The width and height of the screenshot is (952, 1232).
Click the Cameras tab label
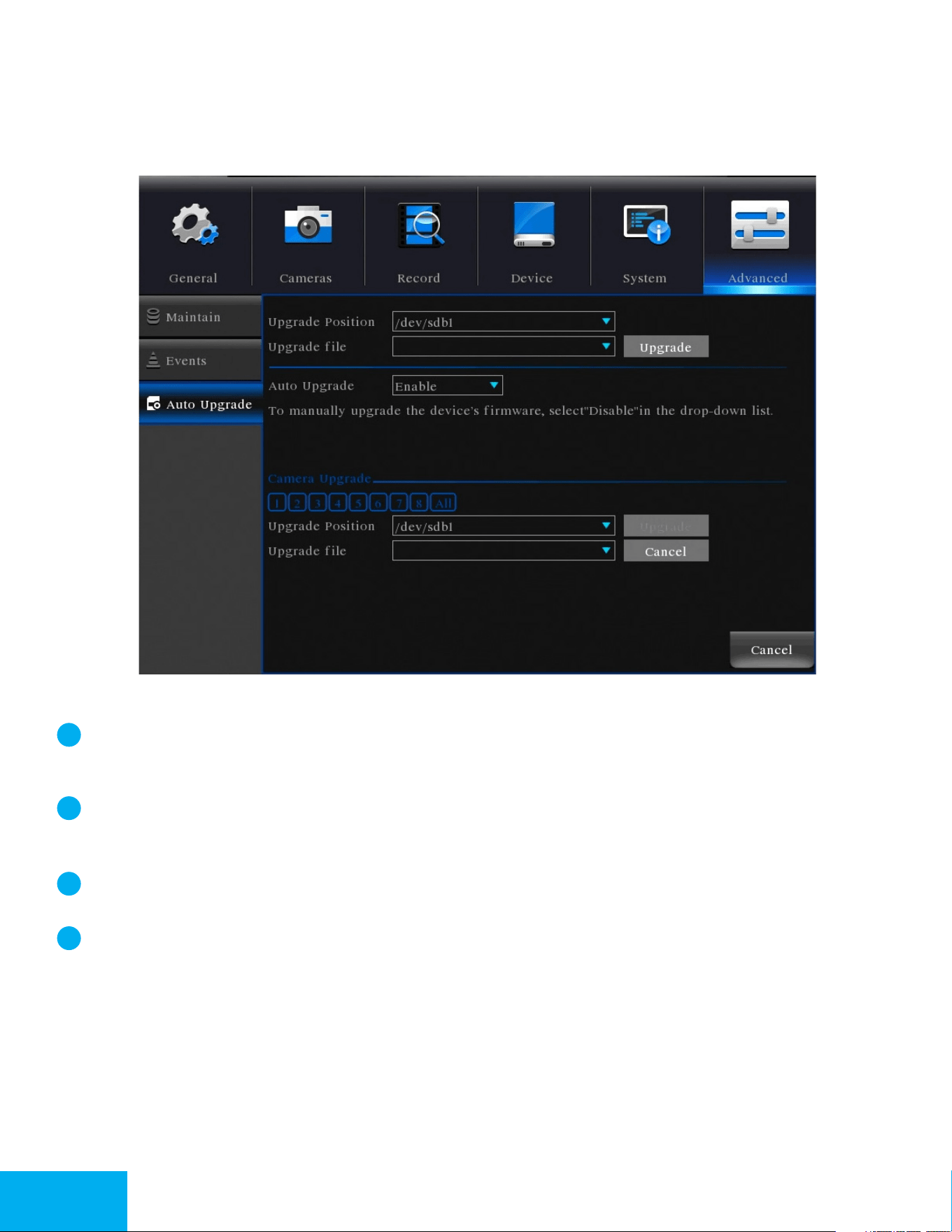[x=306, y=278]
